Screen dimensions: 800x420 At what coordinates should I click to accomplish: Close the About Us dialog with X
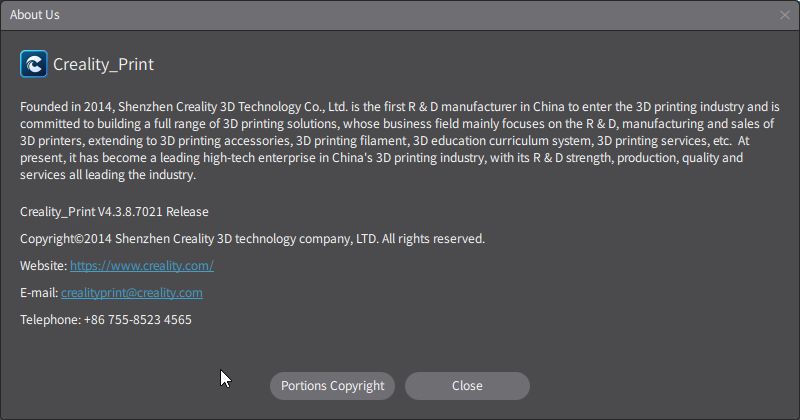pos(785,15)
